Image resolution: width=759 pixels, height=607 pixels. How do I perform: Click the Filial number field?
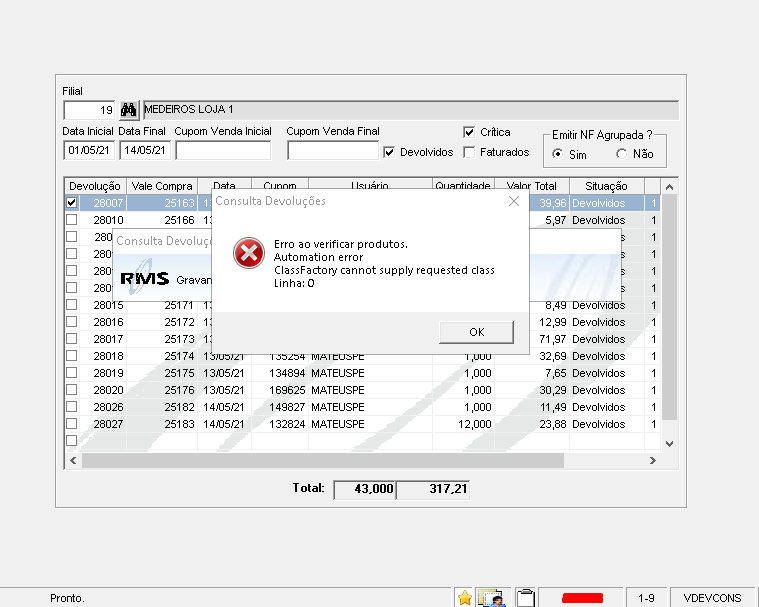(89, 110)
